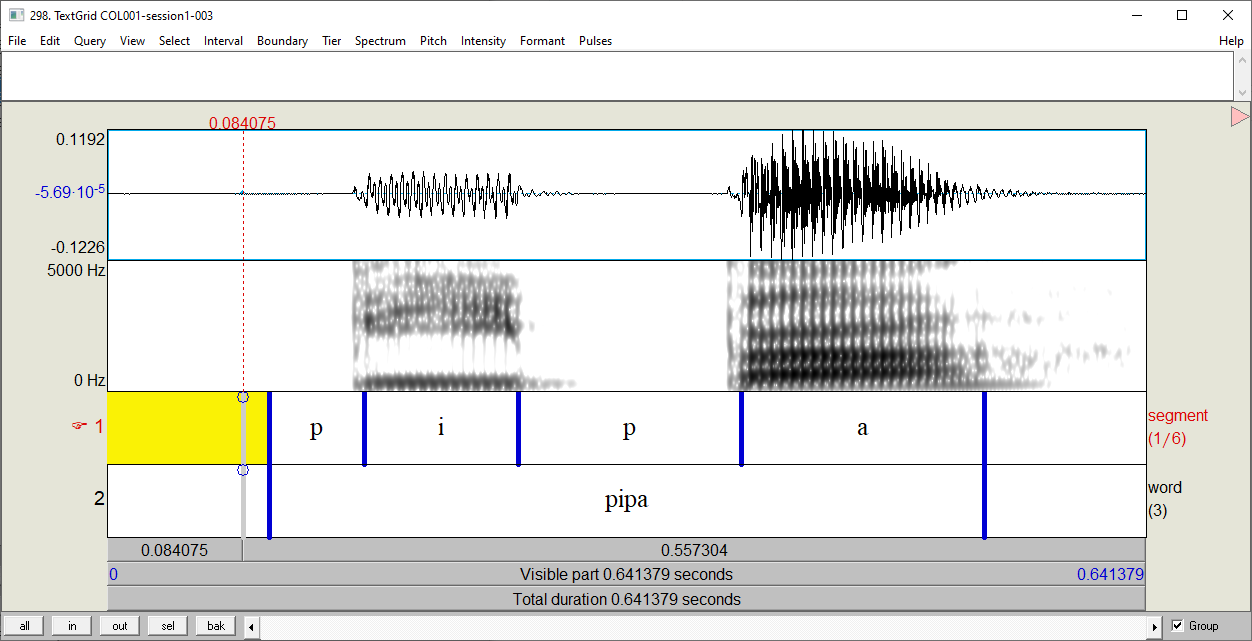The width and height of the screenshot is (1252, 641).
Task: Open the Formant menu
Action: [x=542, y=41]
